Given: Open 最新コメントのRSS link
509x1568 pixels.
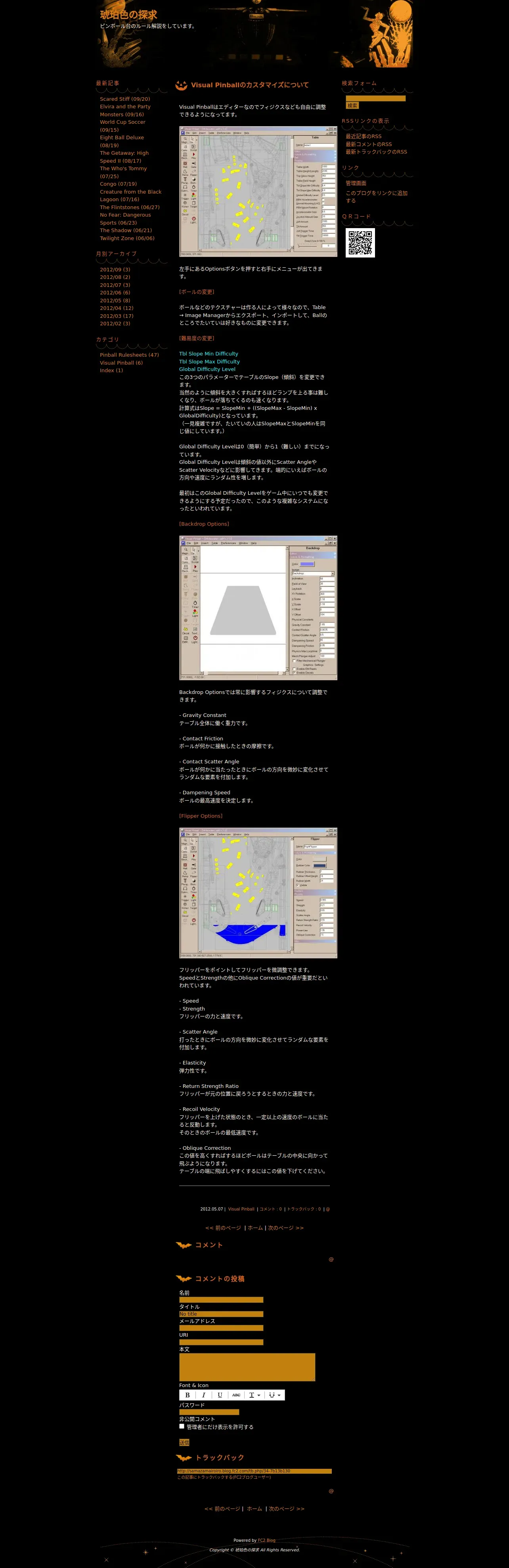Looking at the screenshot, I should pos(369,144).
